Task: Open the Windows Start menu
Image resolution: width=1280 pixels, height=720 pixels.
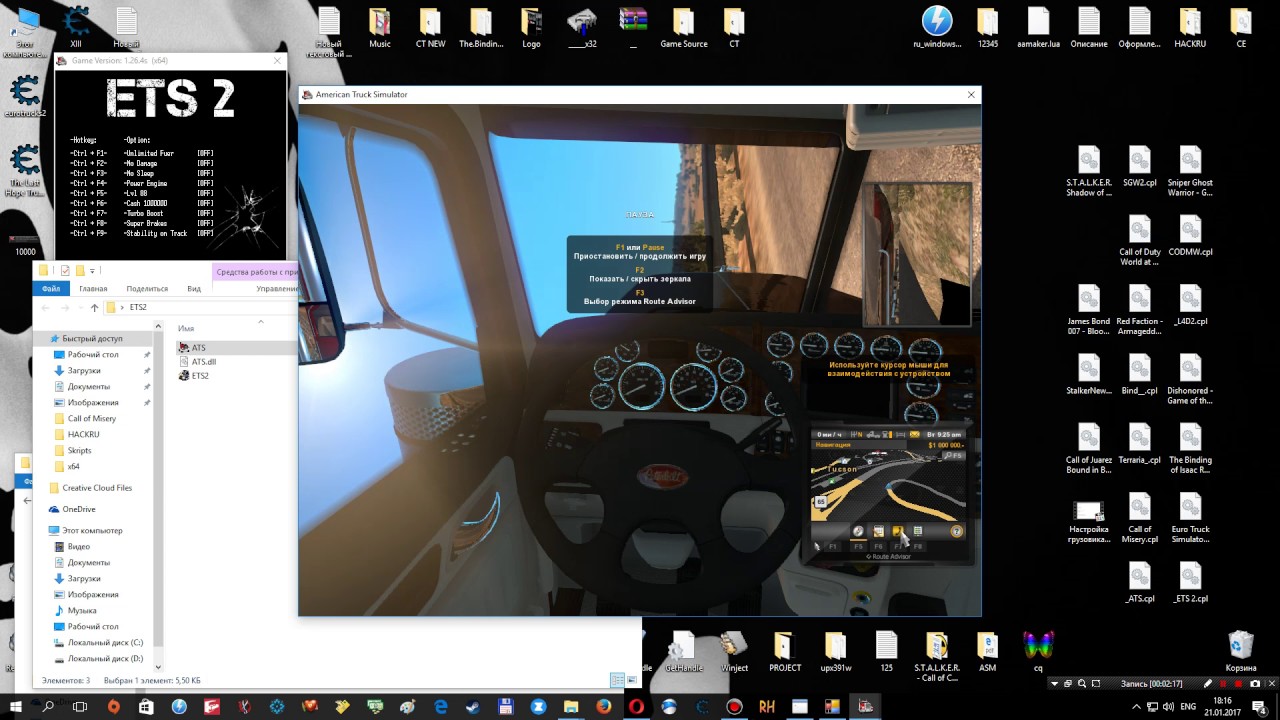Action: 14,706
